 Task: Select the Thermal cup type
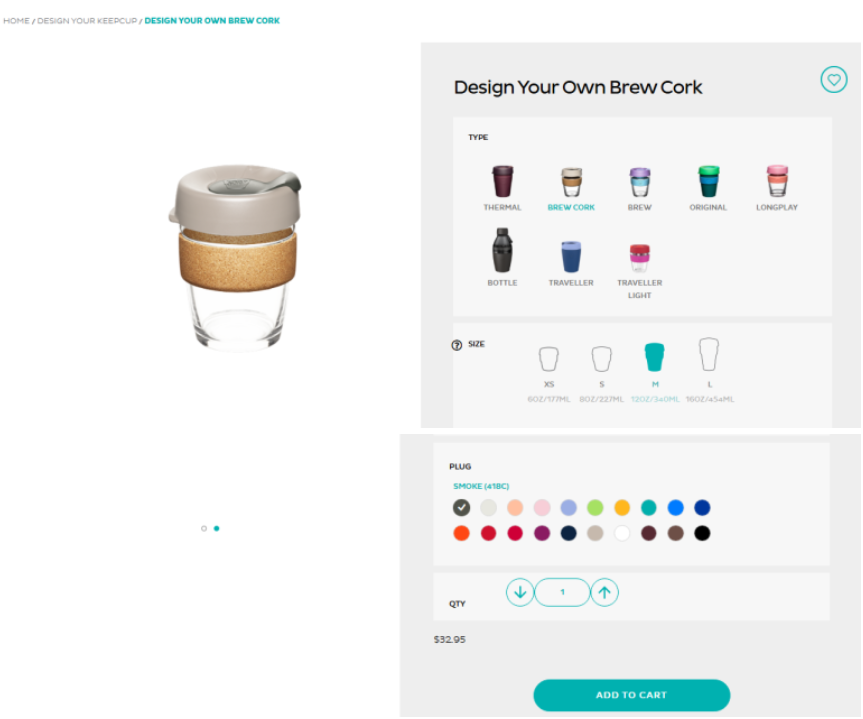[502, 188]
